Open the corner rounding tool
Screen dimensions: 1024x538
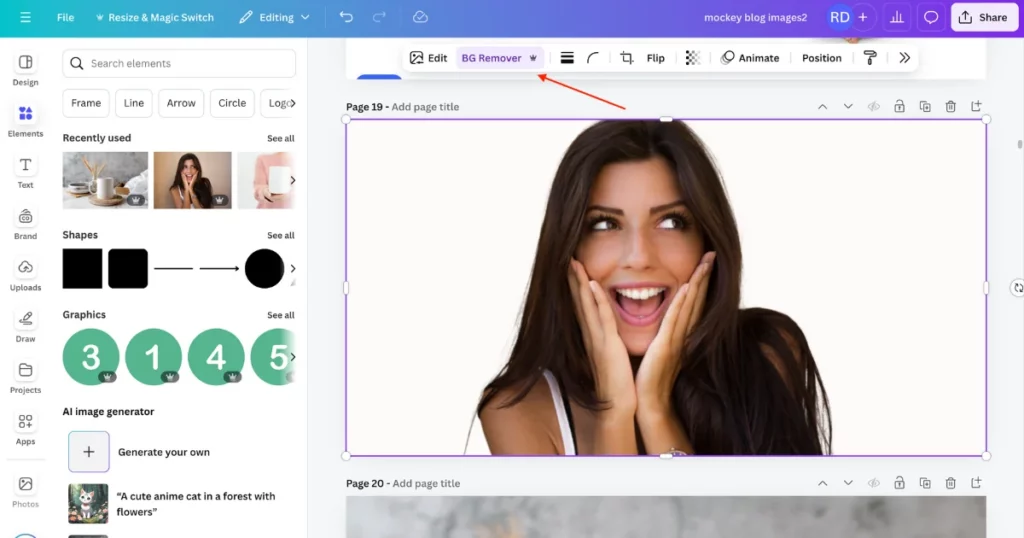point(593,58)
